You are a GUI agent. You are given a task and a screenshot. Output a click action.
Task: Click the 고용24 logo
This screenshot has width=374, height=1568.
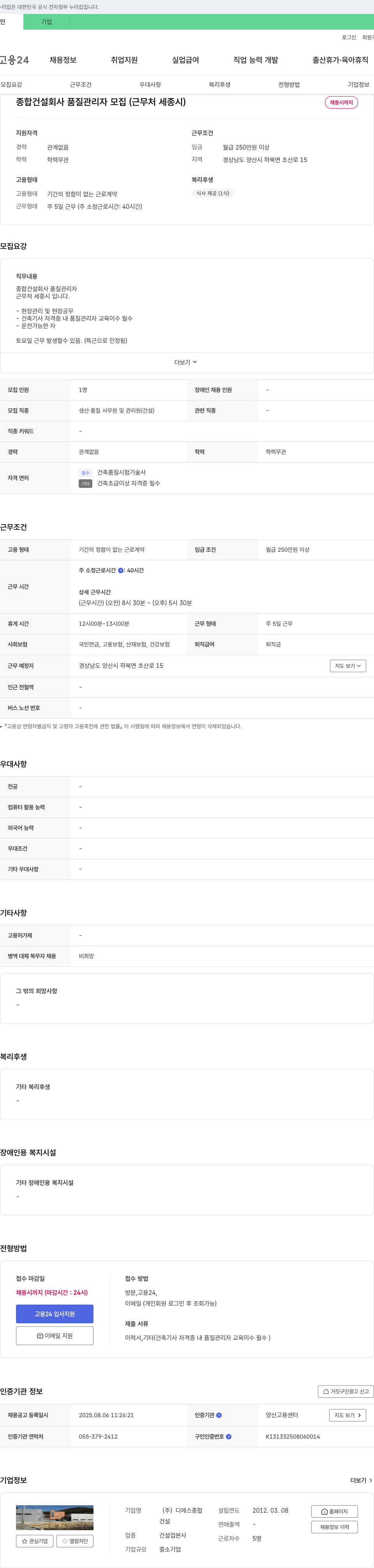[x=14, y=60]
